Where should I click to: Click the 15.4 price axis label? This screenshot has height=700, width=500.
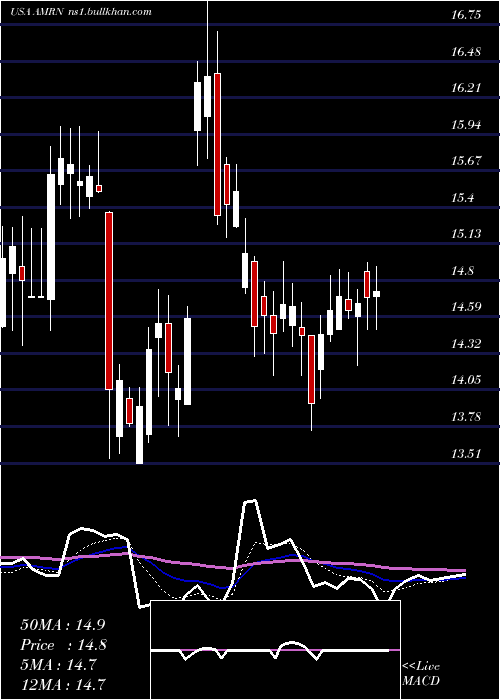click(x=462, y=197)
